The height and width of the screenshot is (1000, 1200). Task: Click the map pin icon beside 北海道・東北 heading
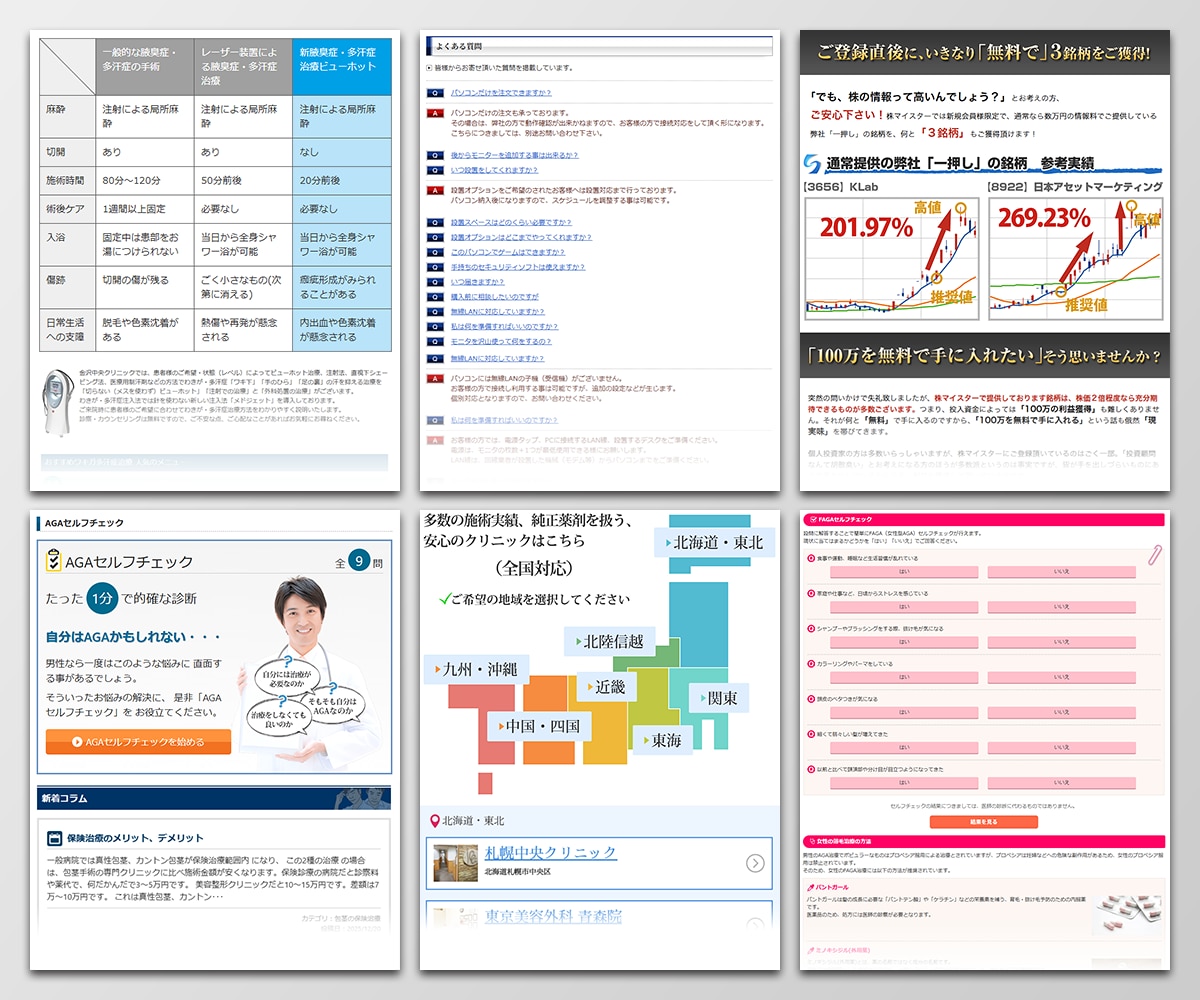[434, 821]
